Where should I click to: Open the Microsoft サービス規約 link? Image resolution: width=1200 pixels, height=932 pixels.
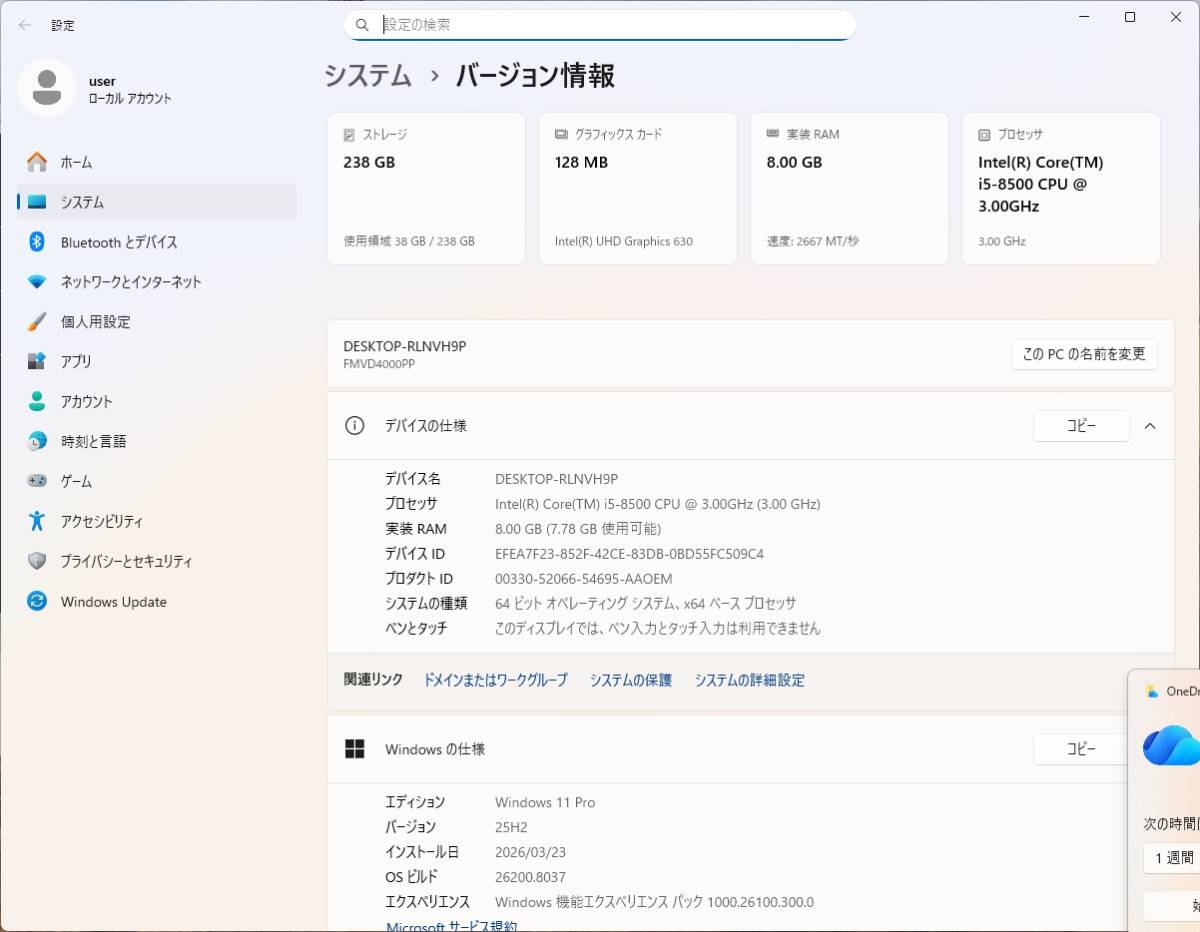pyautogui.click(x=452, y=926)
